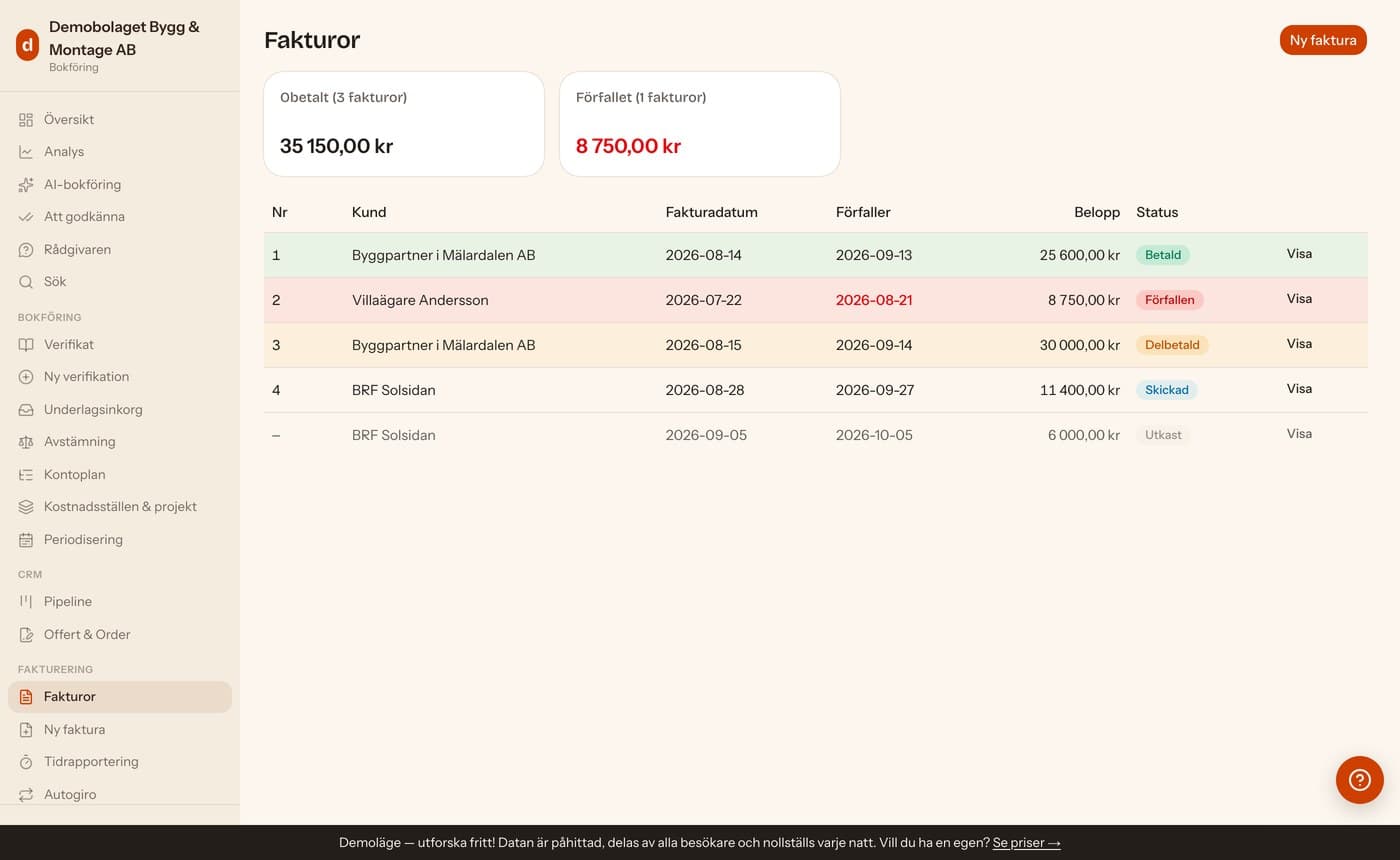Viewport: 1400px width, 860px height.
Task: Click the Kontoplan list icon
Action: tap(26, 475)
